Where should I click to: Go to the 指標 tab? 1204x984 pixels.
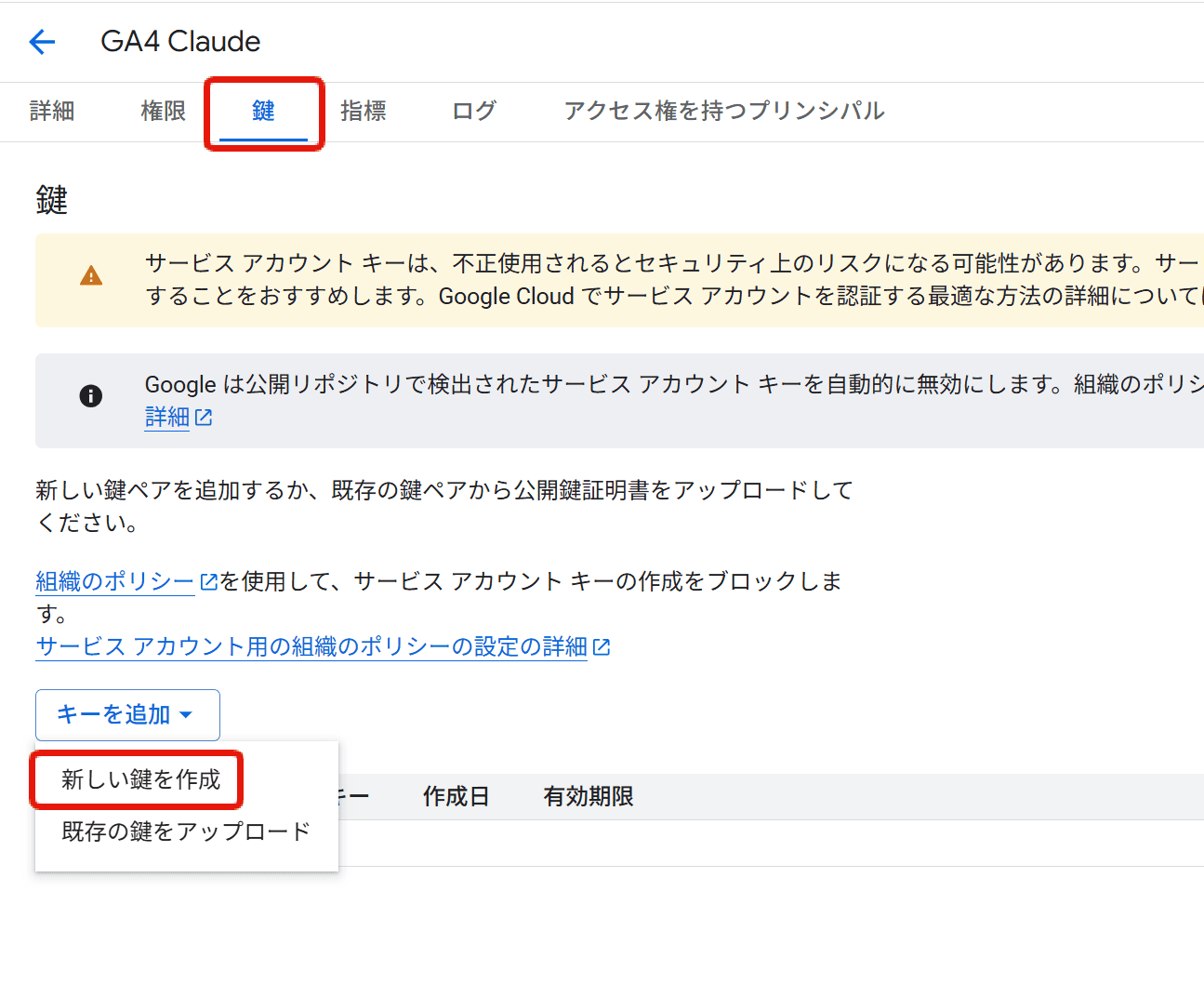tap(363, 112)
